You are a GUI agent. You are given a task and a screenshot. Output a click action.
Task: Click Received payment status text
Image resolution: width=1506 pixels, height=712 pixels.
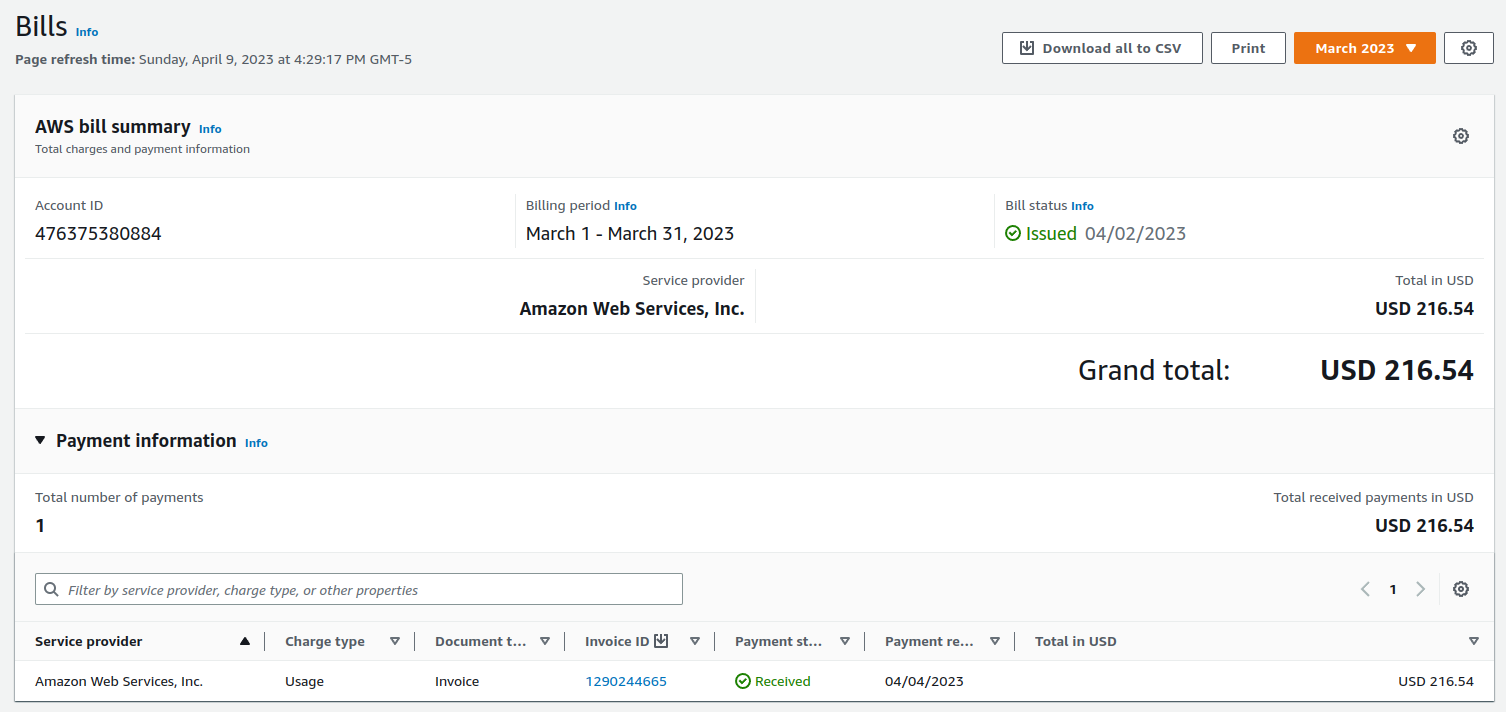coord(783,681)
